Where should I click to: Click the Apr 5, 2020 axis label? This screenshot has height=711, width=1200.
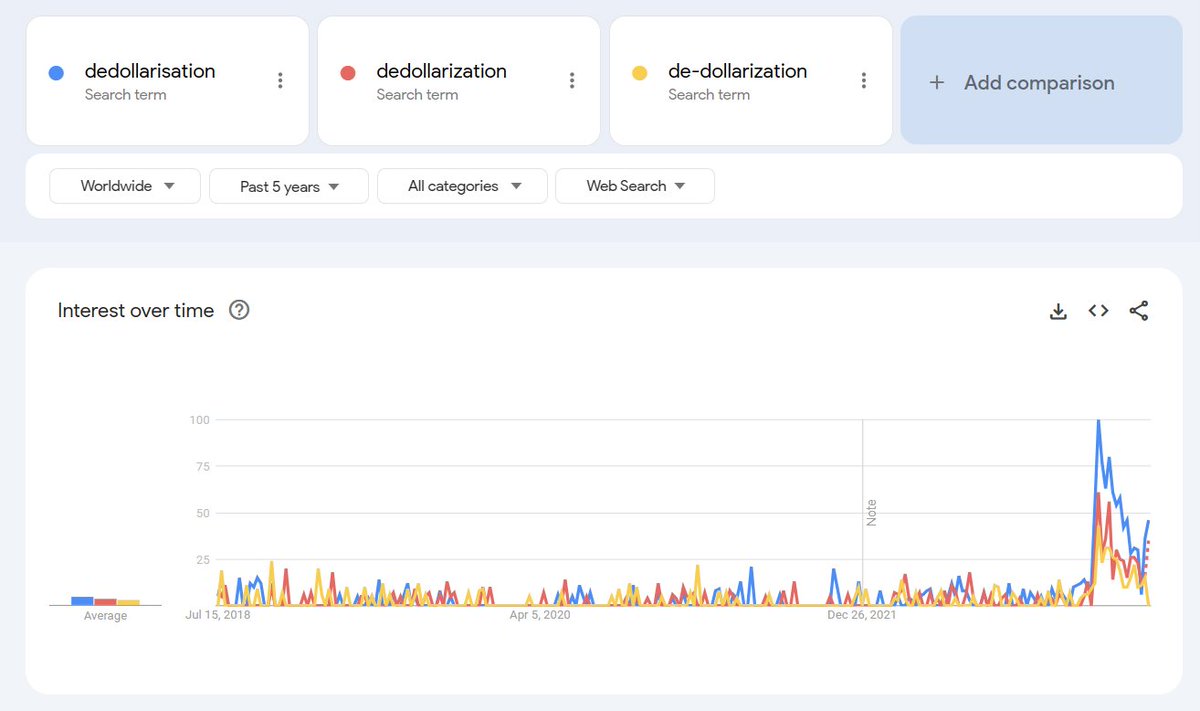(540, 615)
